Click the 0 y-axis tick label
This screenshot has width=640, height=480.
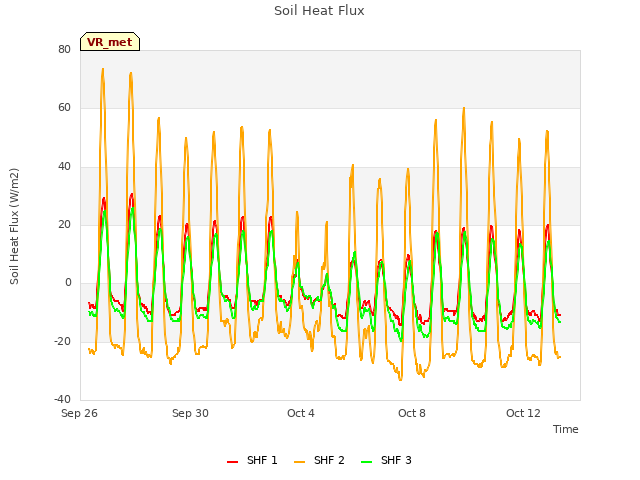click(68, 283)
